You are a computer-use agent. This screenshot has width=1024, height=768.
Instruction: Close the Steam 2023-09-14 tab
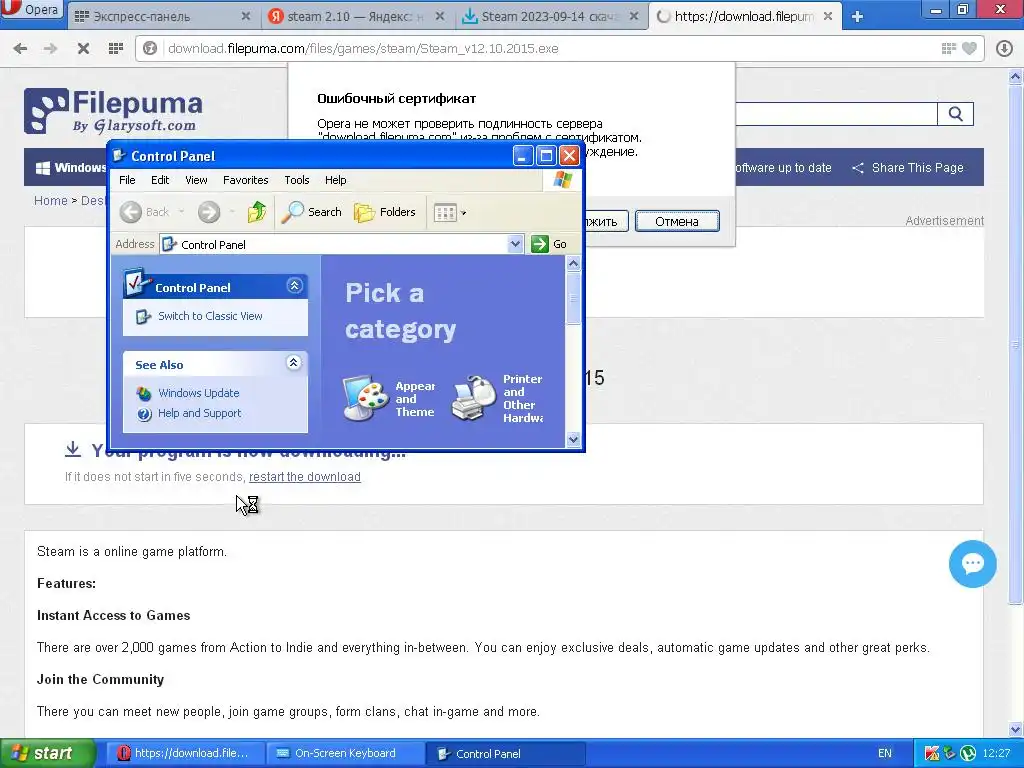coord(633,16)
